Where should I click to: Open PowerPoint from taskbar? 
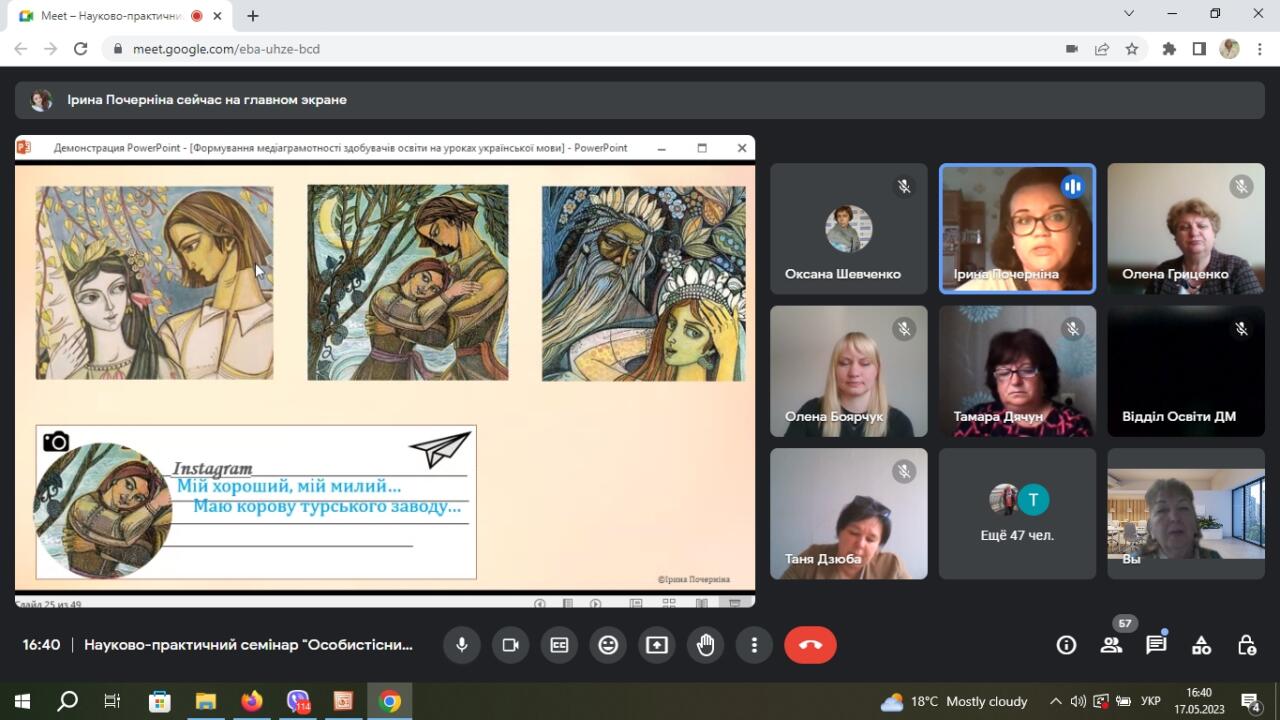tap(343, 701)
